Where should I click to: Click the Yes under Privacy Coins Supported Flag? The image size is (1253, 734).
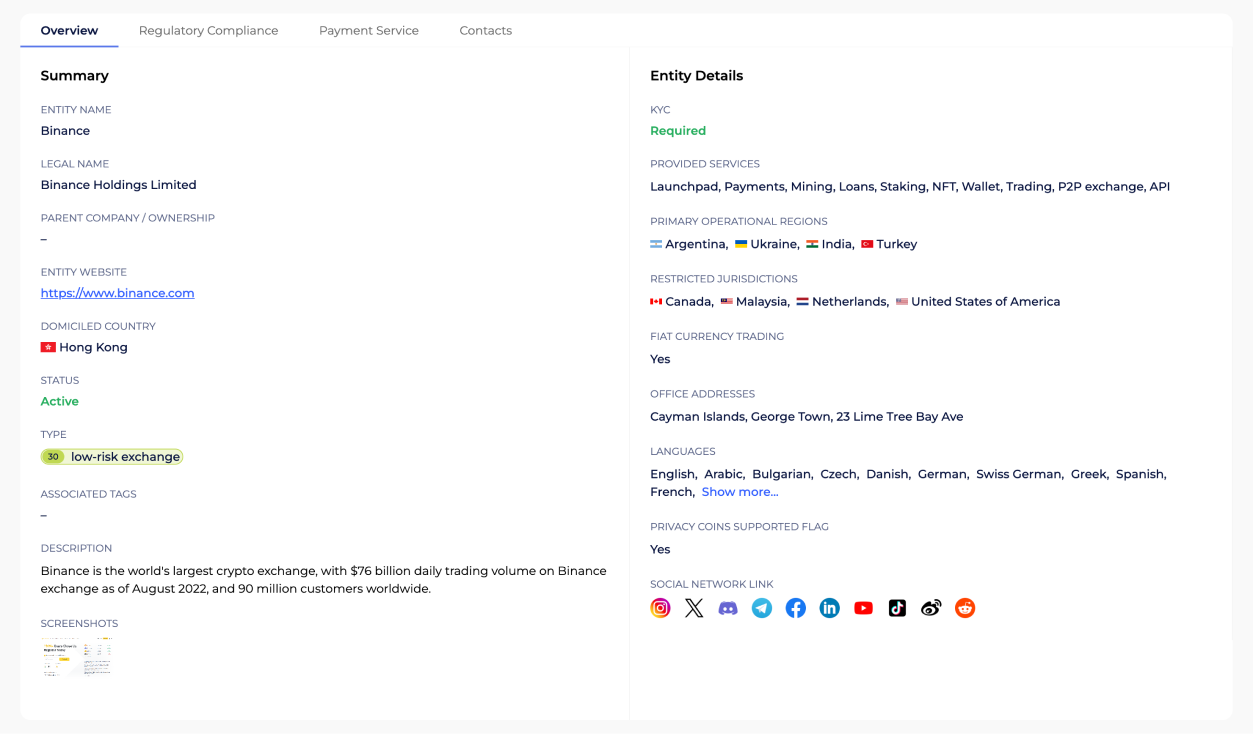click(660, 549)
